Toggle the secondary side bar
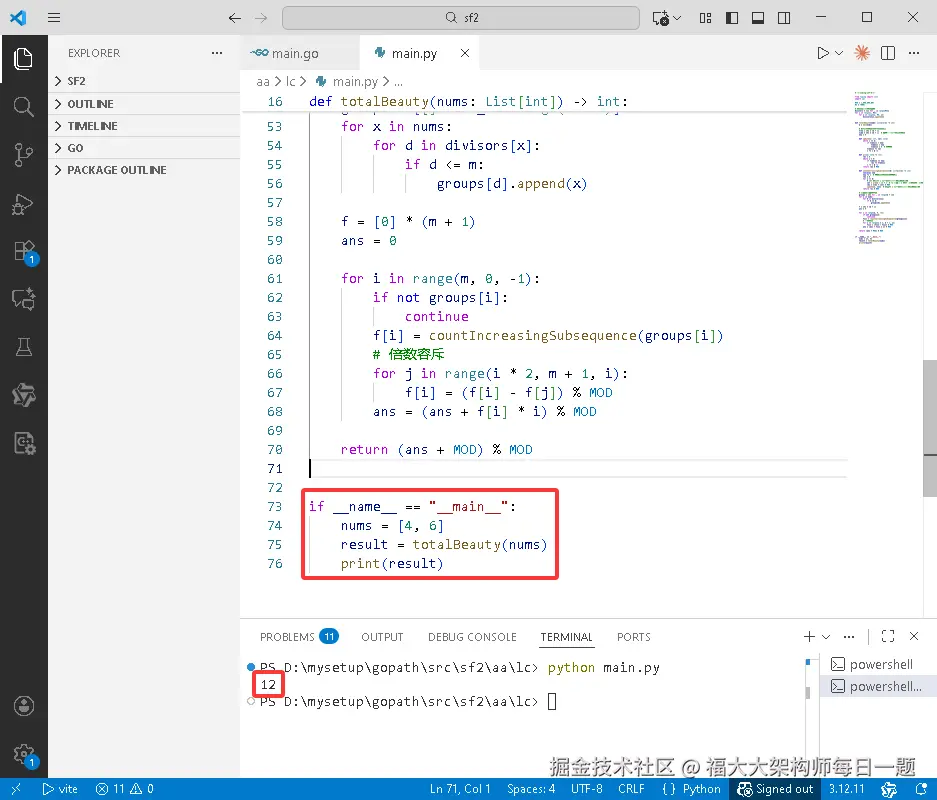The width and height of the screenshot is (937, 800). tap(784, 18)
